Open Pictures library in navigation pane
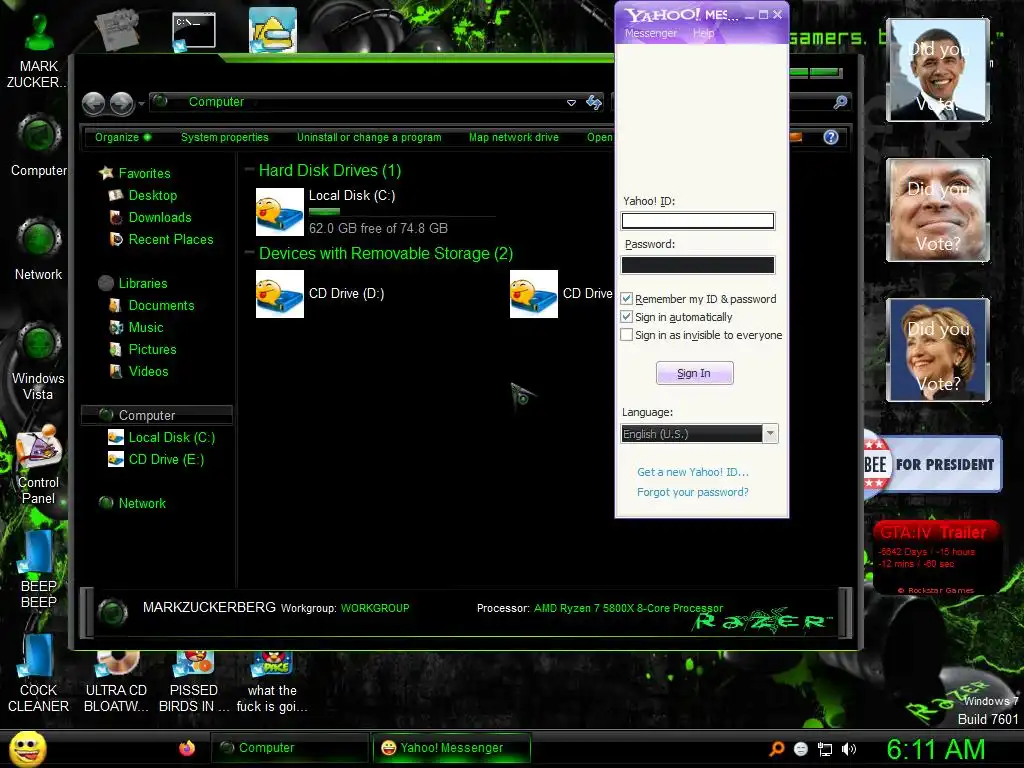Image resolution: width=1024 pixels, height=768 pixels. point(152,349)
